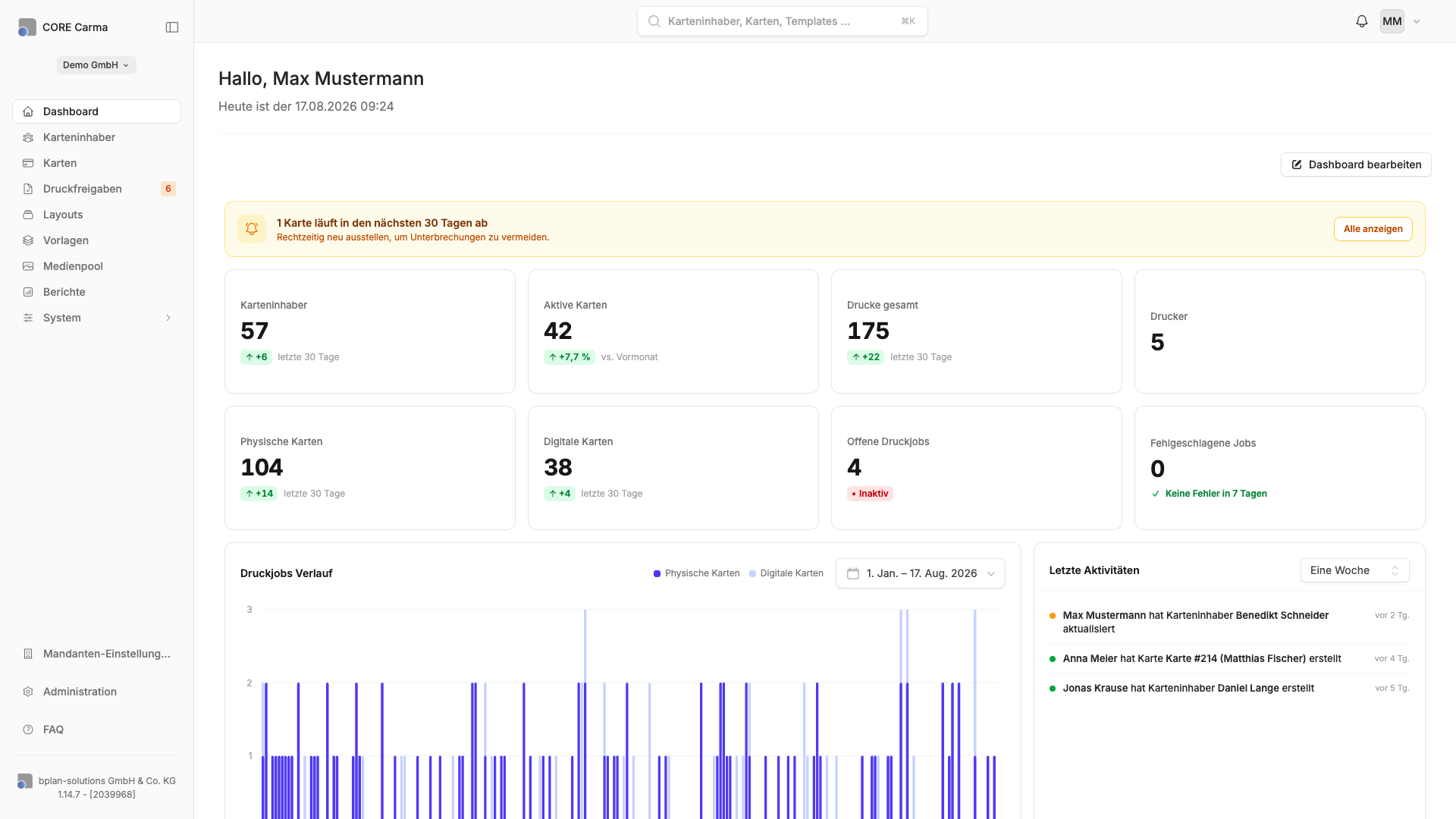The image size is (1456, 819).
Task: Open the notifications bell
Action: coord(1362,21)
